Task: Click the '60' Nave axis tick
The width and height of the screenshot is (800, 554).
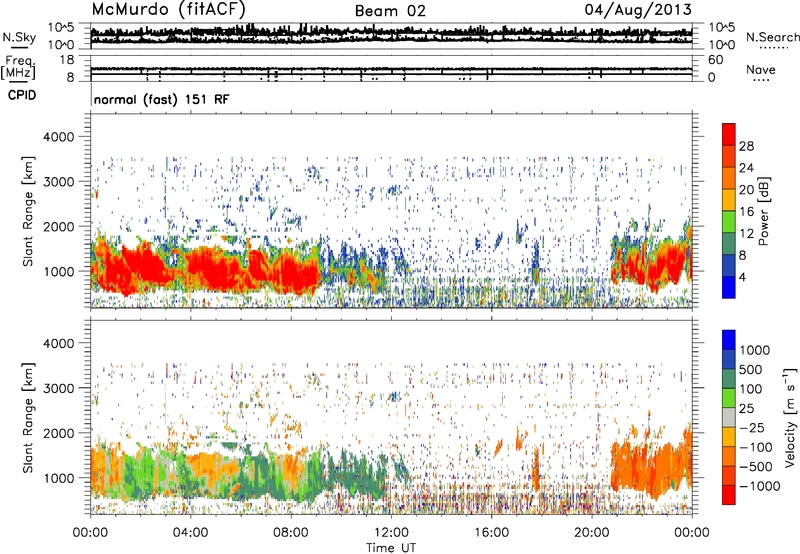Action: 715,60
